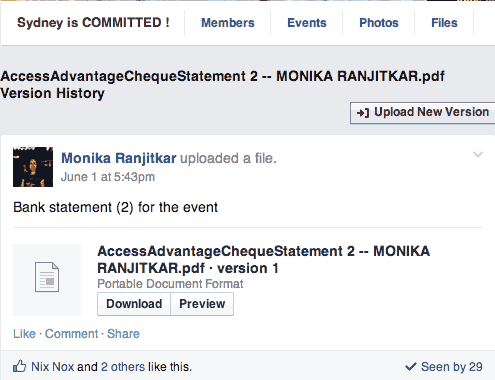Open Monika Ranjitkar name link
495x380 pixels.
pos(119,158)
